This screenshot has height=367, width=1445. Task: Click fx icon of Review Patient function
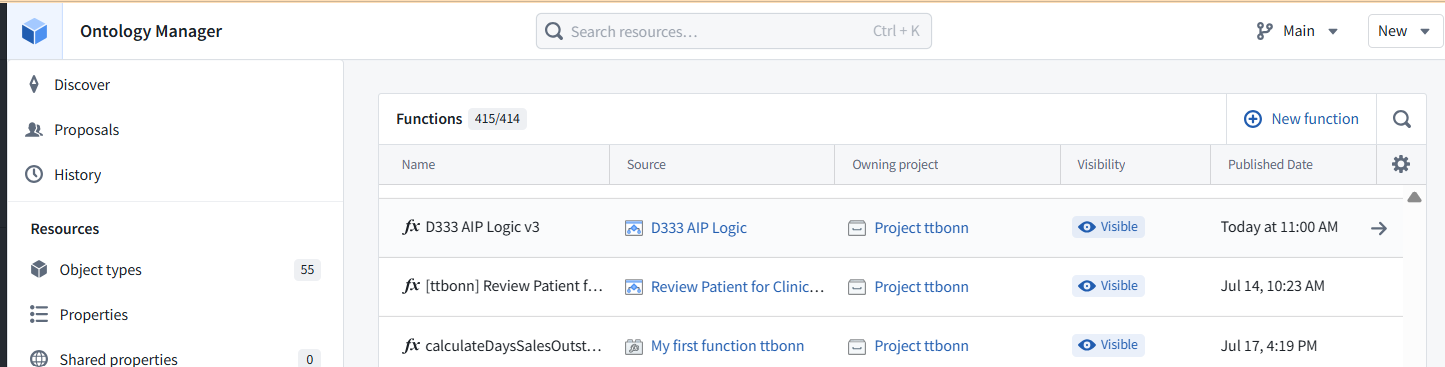click(x=411, y=286)
